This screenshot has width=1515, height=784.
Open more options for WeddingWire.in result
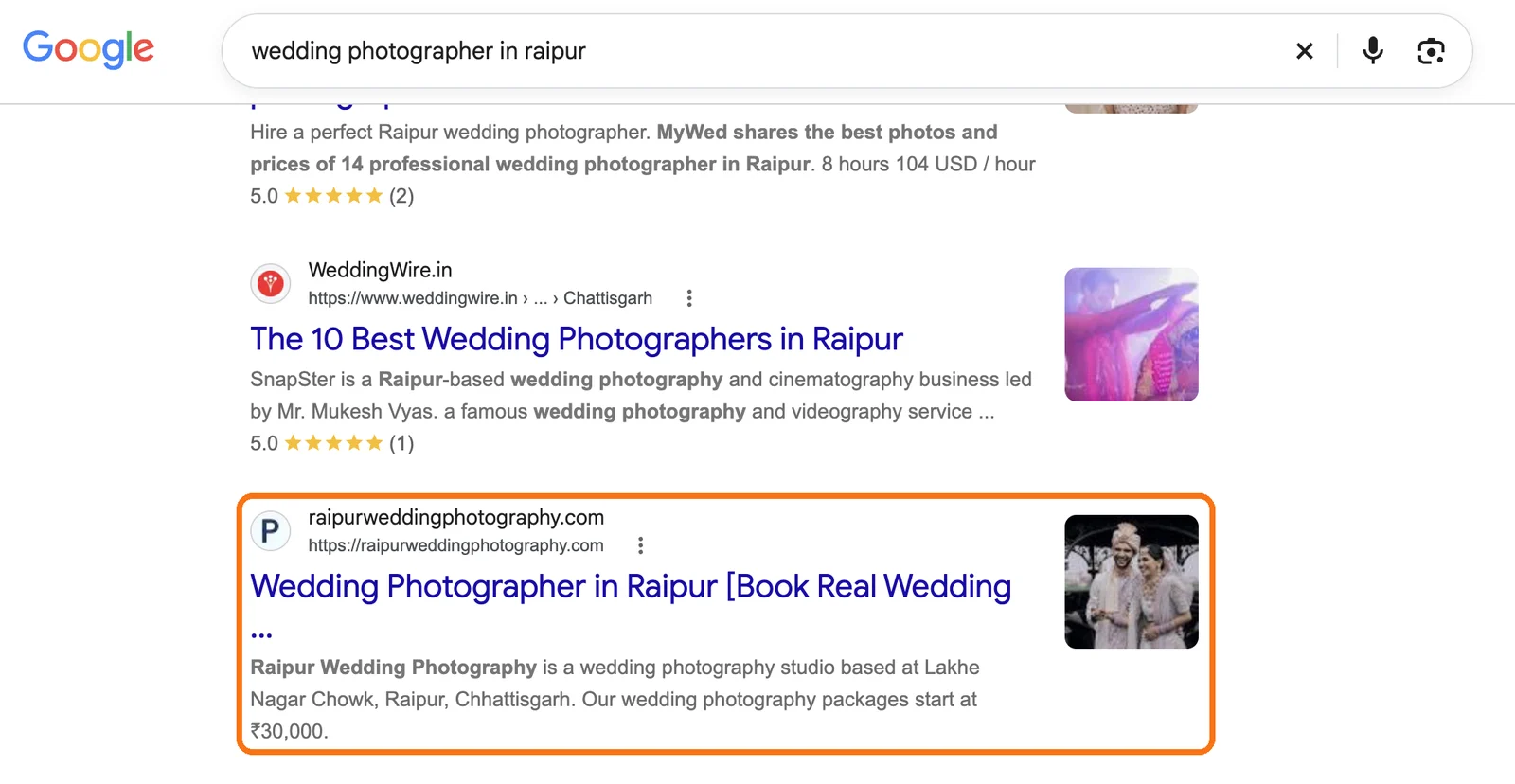point(689,298)
